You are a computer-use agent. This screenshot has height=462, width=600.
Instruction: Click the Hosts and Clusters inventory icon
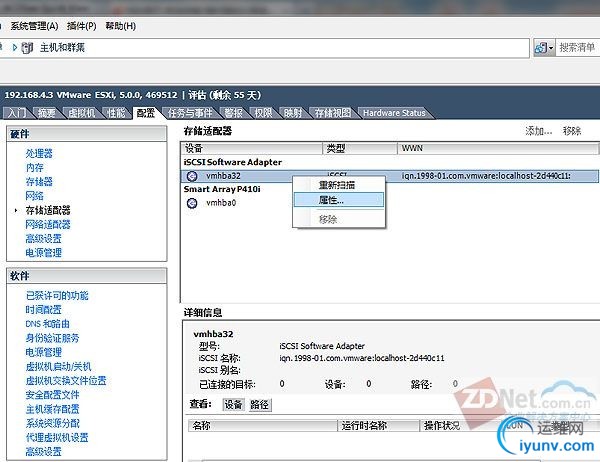tap(27, 48)
